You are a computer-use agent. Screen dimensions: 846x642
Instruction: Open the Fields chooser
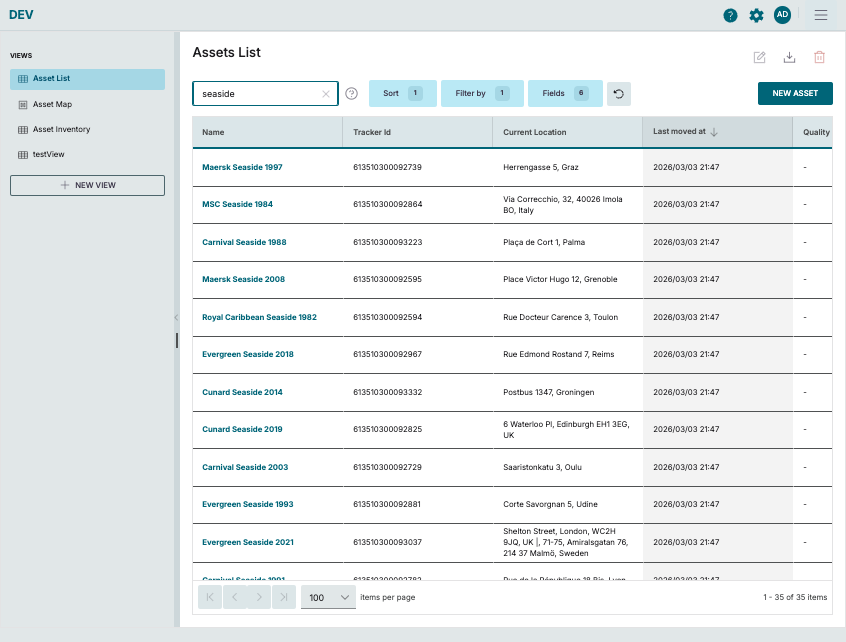(x=565, y=93)
